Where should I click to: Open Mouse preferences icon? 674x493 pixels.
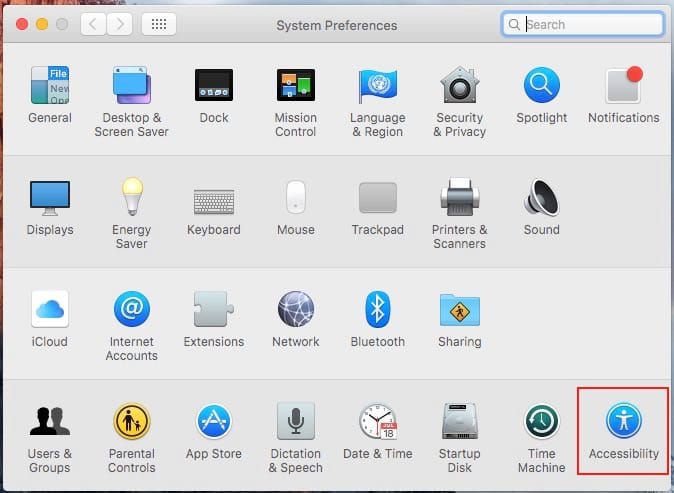296,197
